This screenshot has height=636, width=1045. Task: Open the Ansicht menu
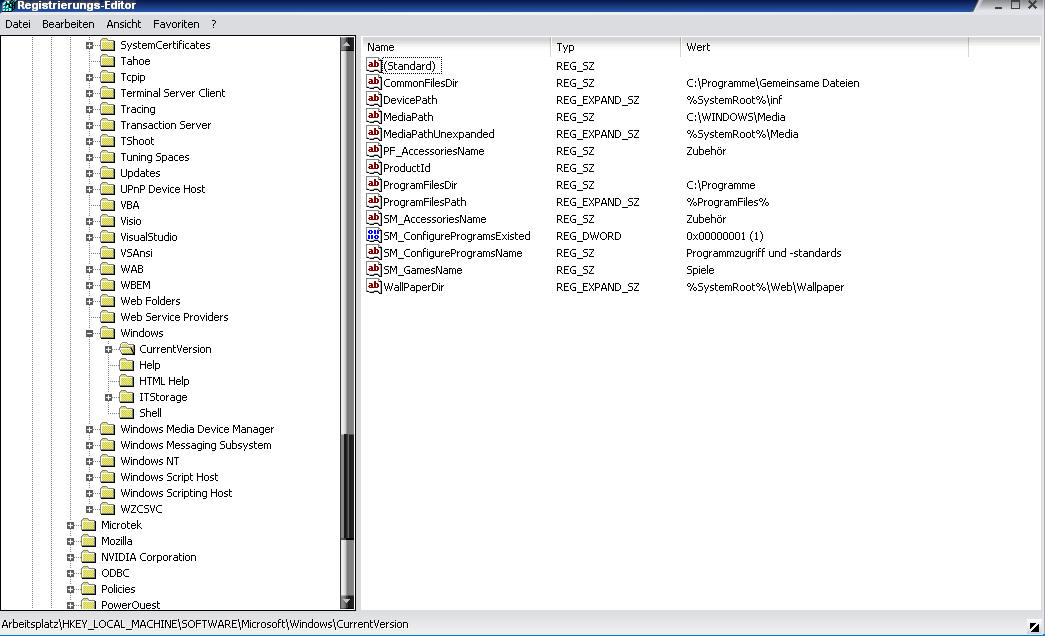[x=124, y=24]
